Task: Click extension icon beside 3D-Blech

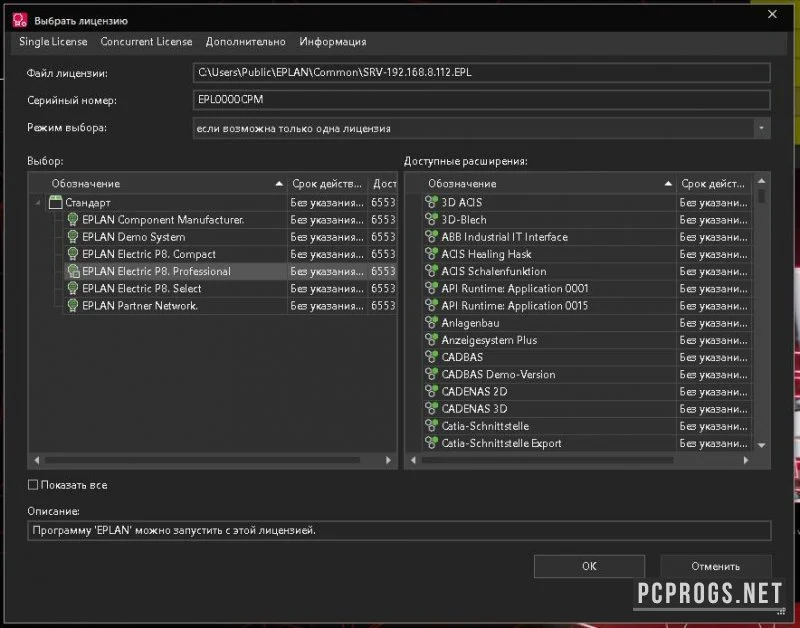Action: [x=432, y=219]
